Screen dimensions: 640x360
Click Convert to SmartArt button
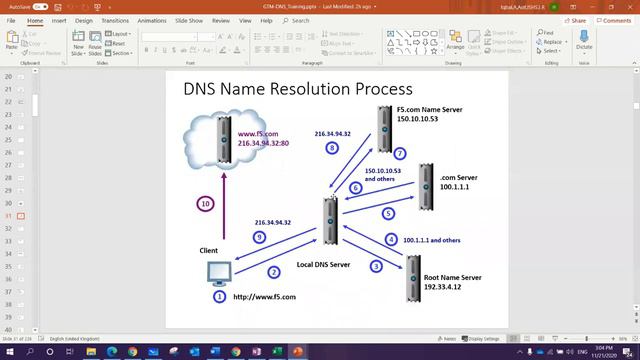click(348, 53)
